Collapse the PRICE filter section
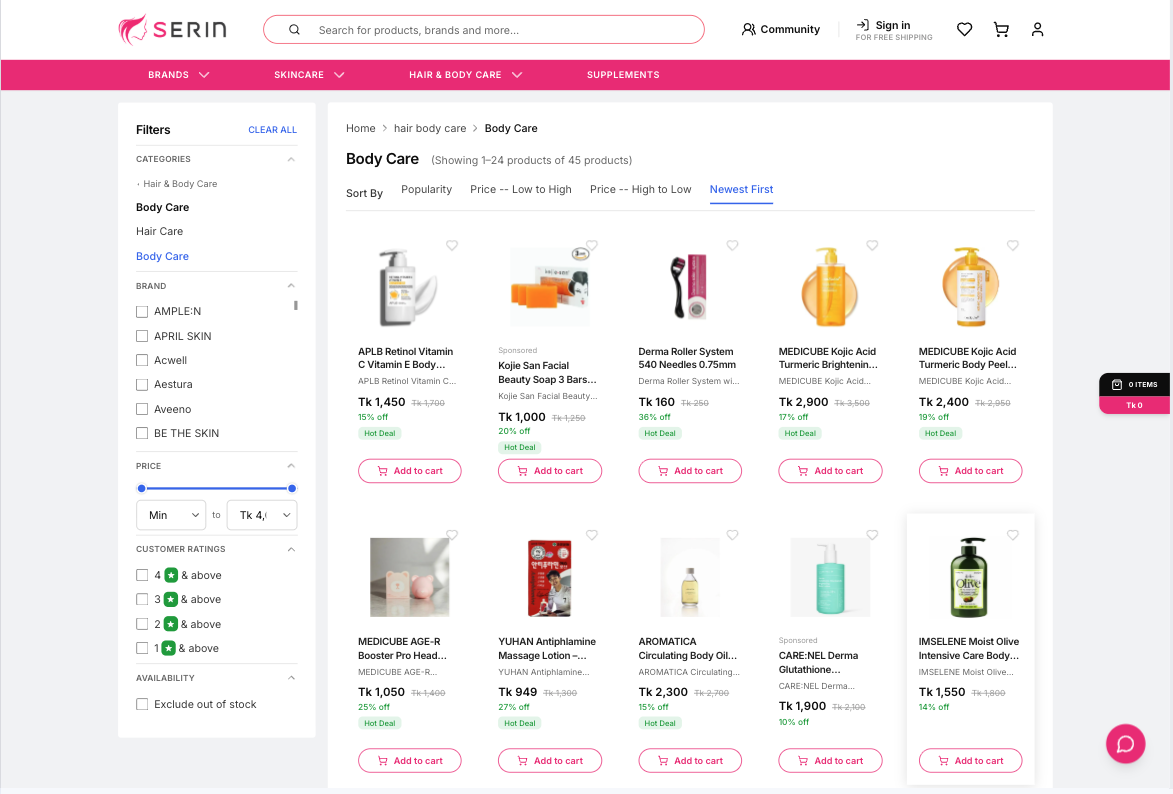 click(x=291, y=466)
